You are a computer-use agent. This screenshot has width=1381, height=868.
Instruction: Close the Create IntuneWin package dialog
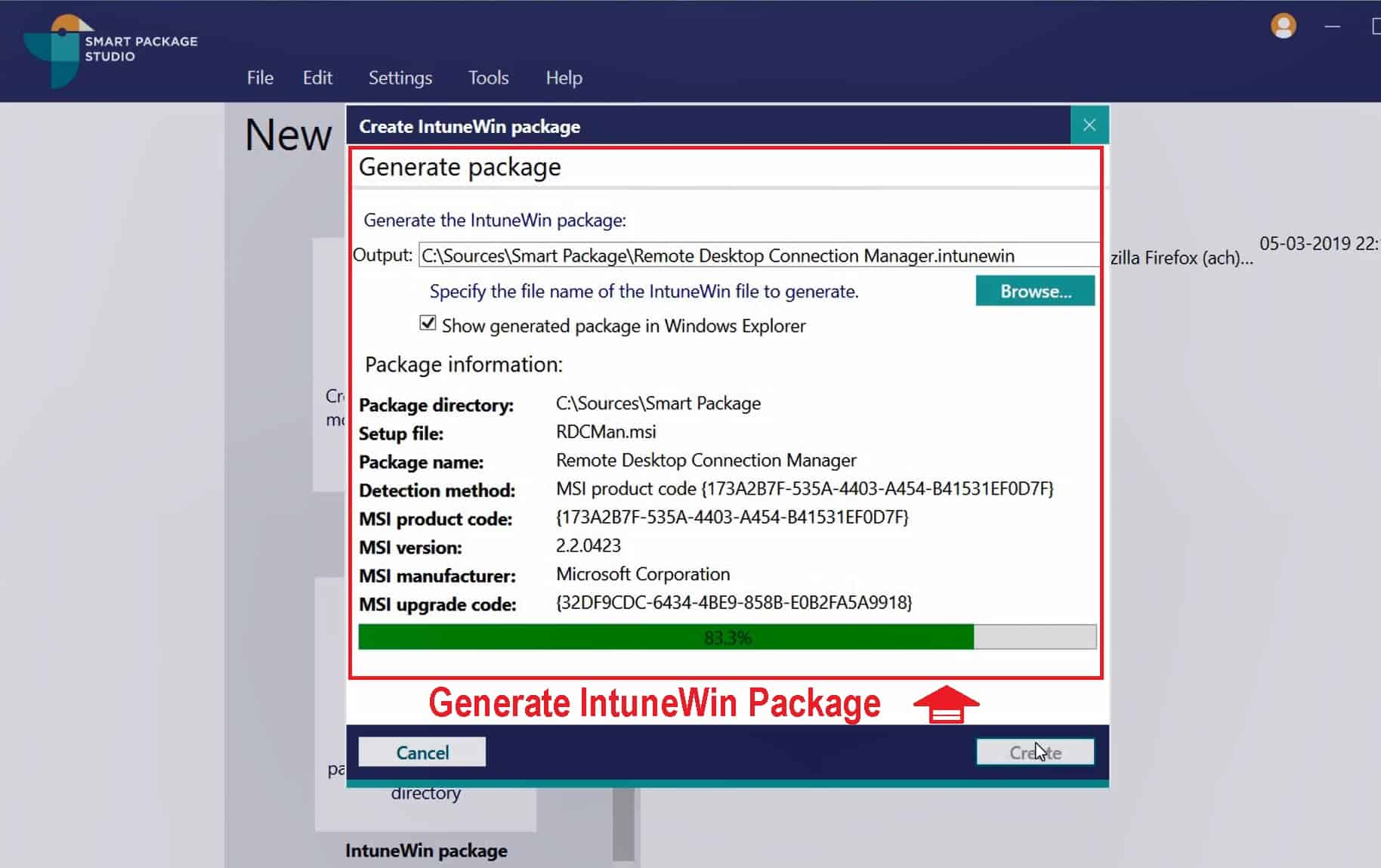point(1089,125)
